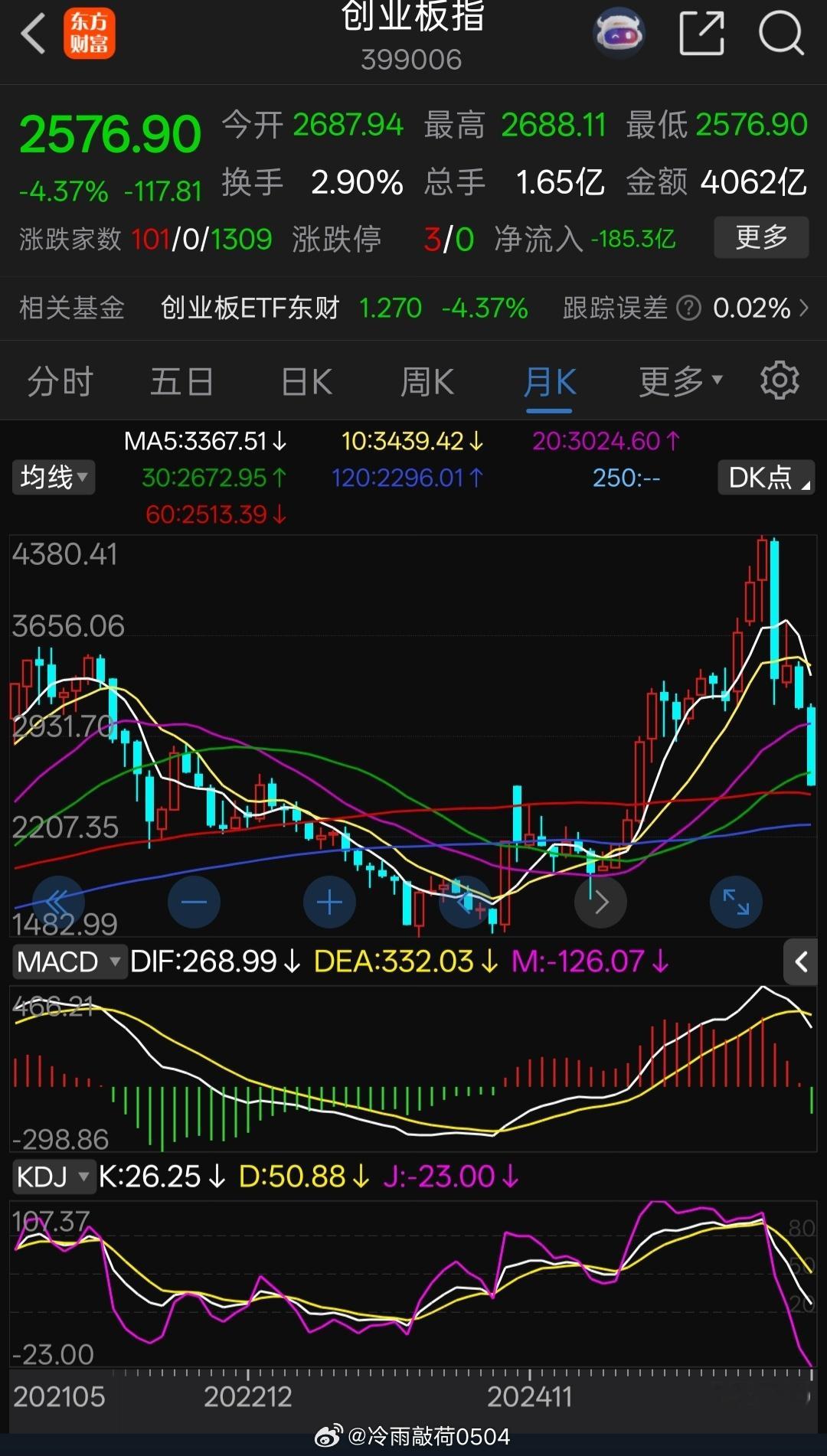This screenshot has width=827, height=1456.
Task: Open the 更多 chart period dropdown
Action: [x=680, y=381]
